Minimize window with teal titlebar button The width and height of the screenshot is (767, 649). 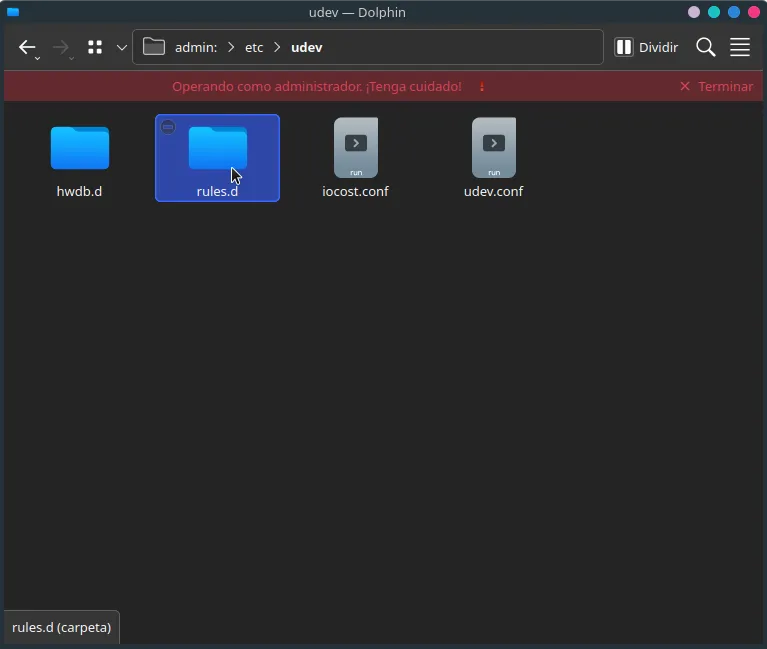click(714, 12)
